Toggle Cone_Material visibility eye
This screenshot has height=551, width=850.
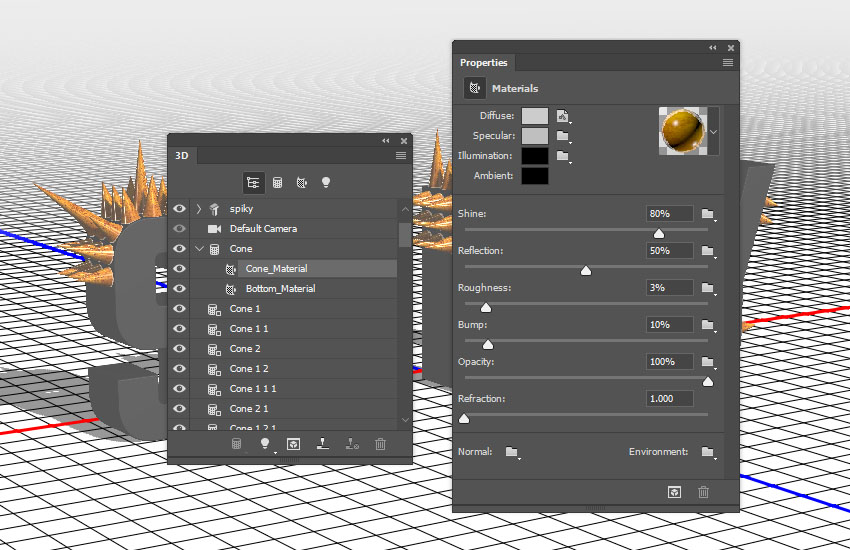pos(179,269)
